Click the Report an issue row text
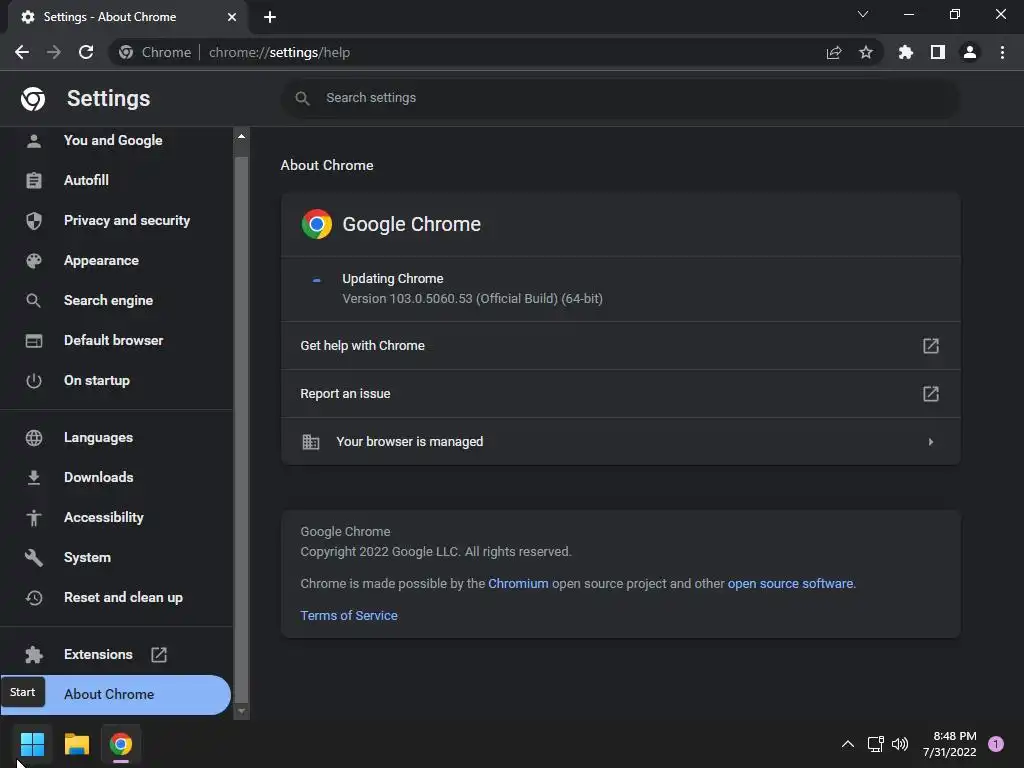The width and height of the screenshot is (1024, 768). (345, 394)
